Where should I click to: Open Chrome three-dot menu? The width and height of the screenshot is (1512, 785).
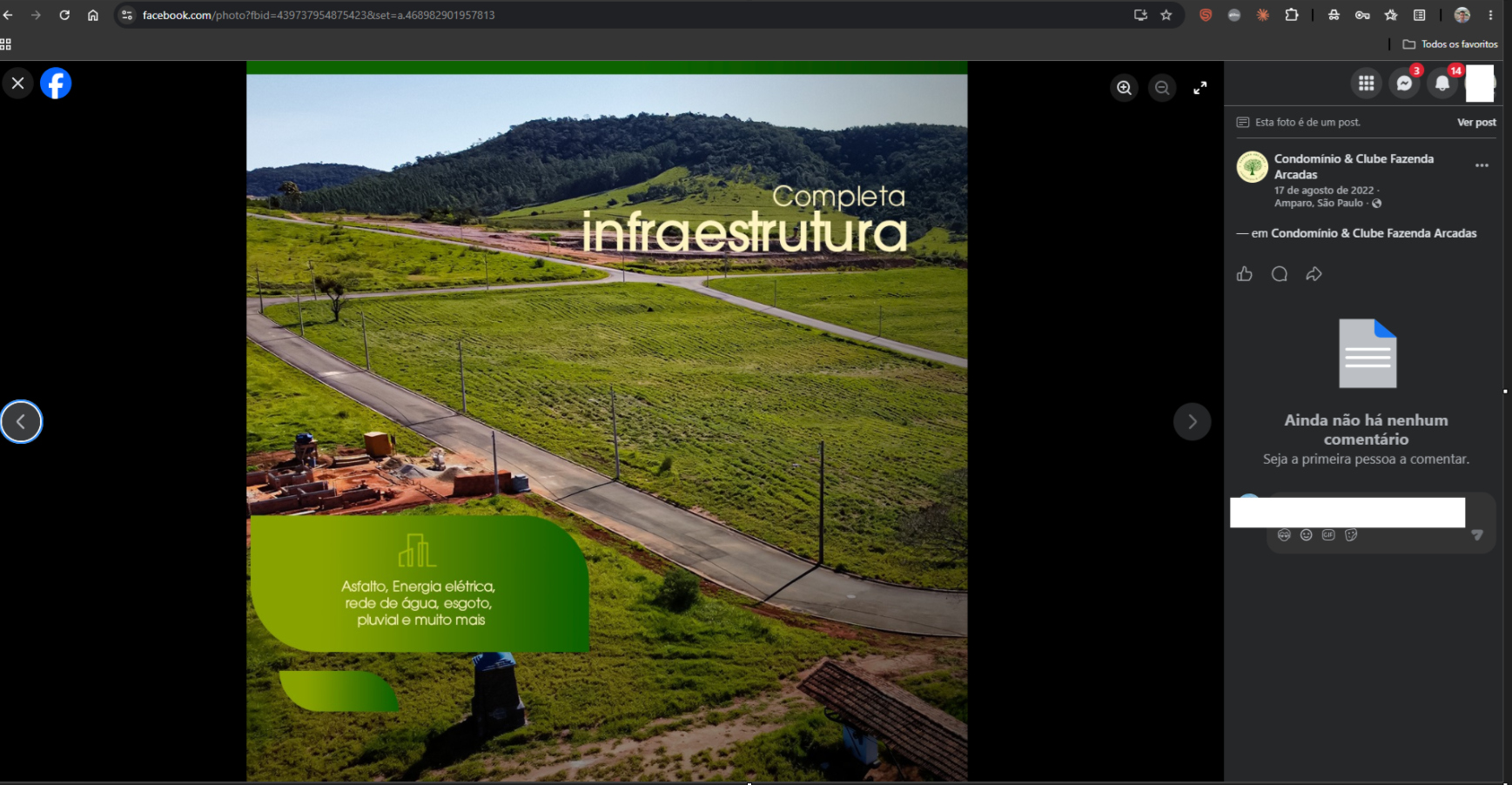click(x=1491, y=15)
